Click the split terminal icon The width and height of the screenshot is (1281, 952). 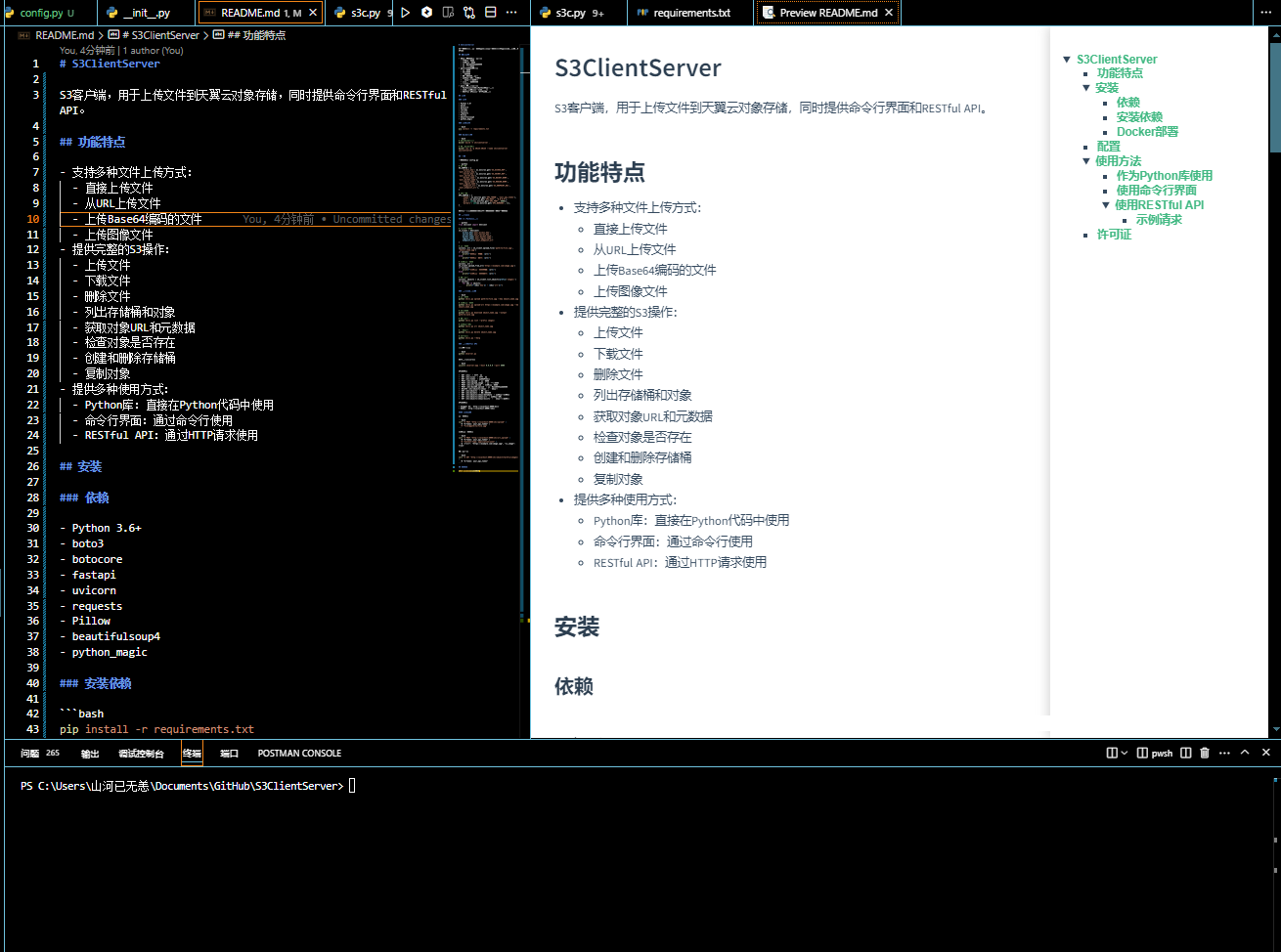point(1185,753)
